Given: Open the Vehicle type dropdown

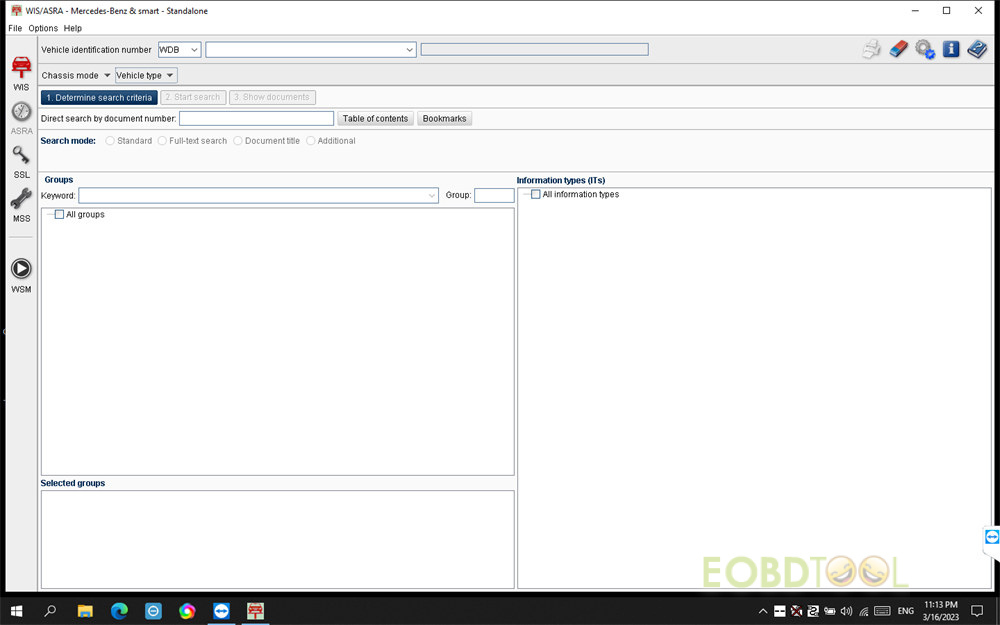Looking at the screenshot, I should [x=146, y=75].
